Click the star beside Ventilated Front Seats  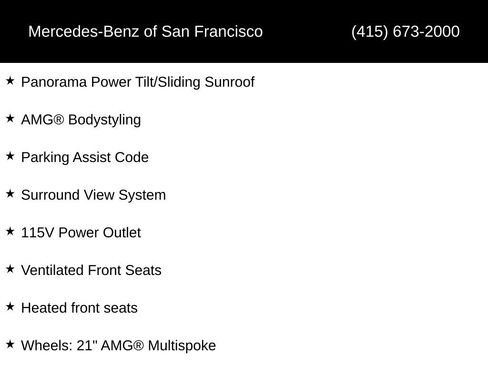point(10,269)
